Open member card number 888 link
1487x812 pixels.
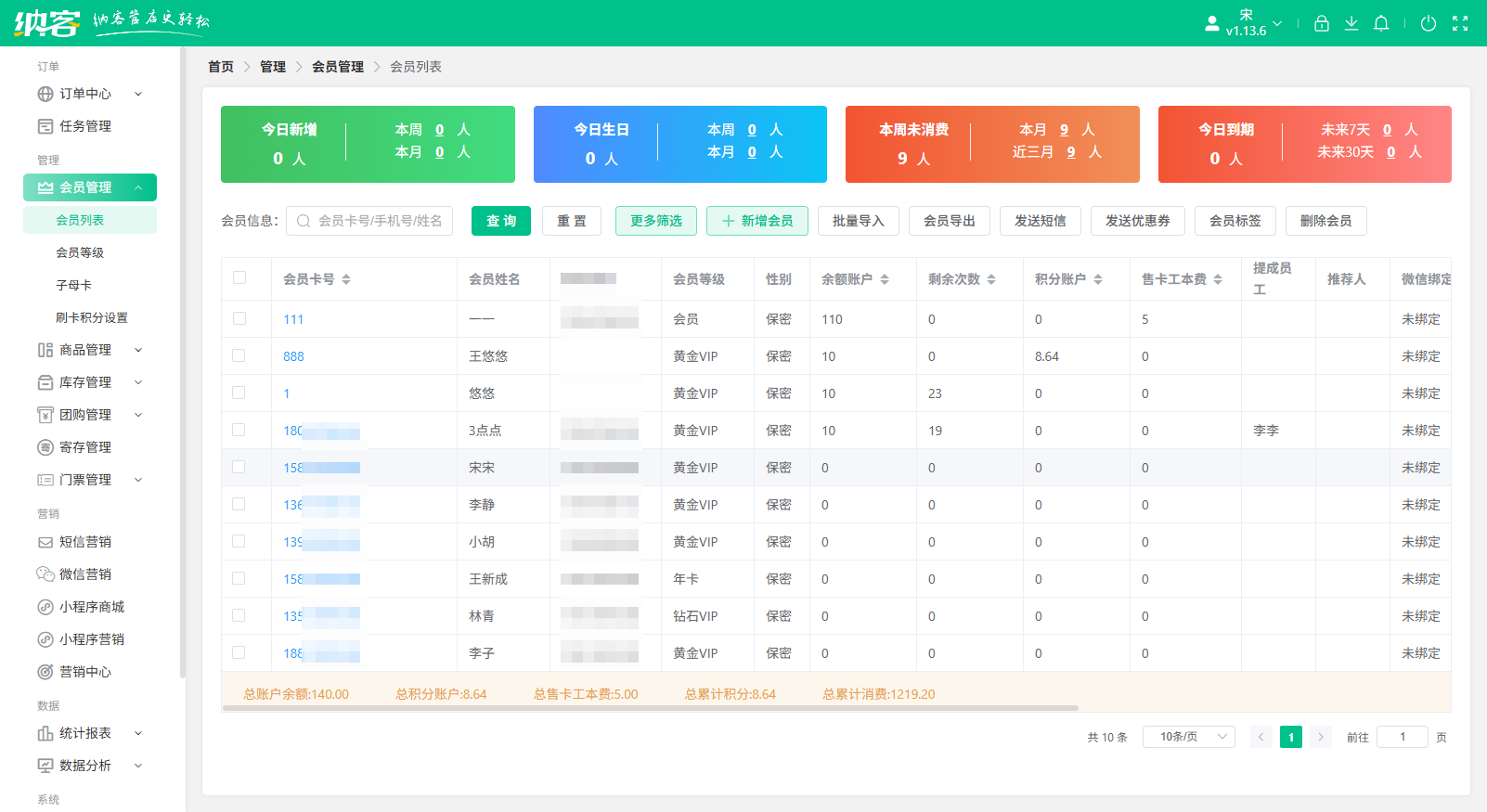pyautogui.click(x=293, y=356)
